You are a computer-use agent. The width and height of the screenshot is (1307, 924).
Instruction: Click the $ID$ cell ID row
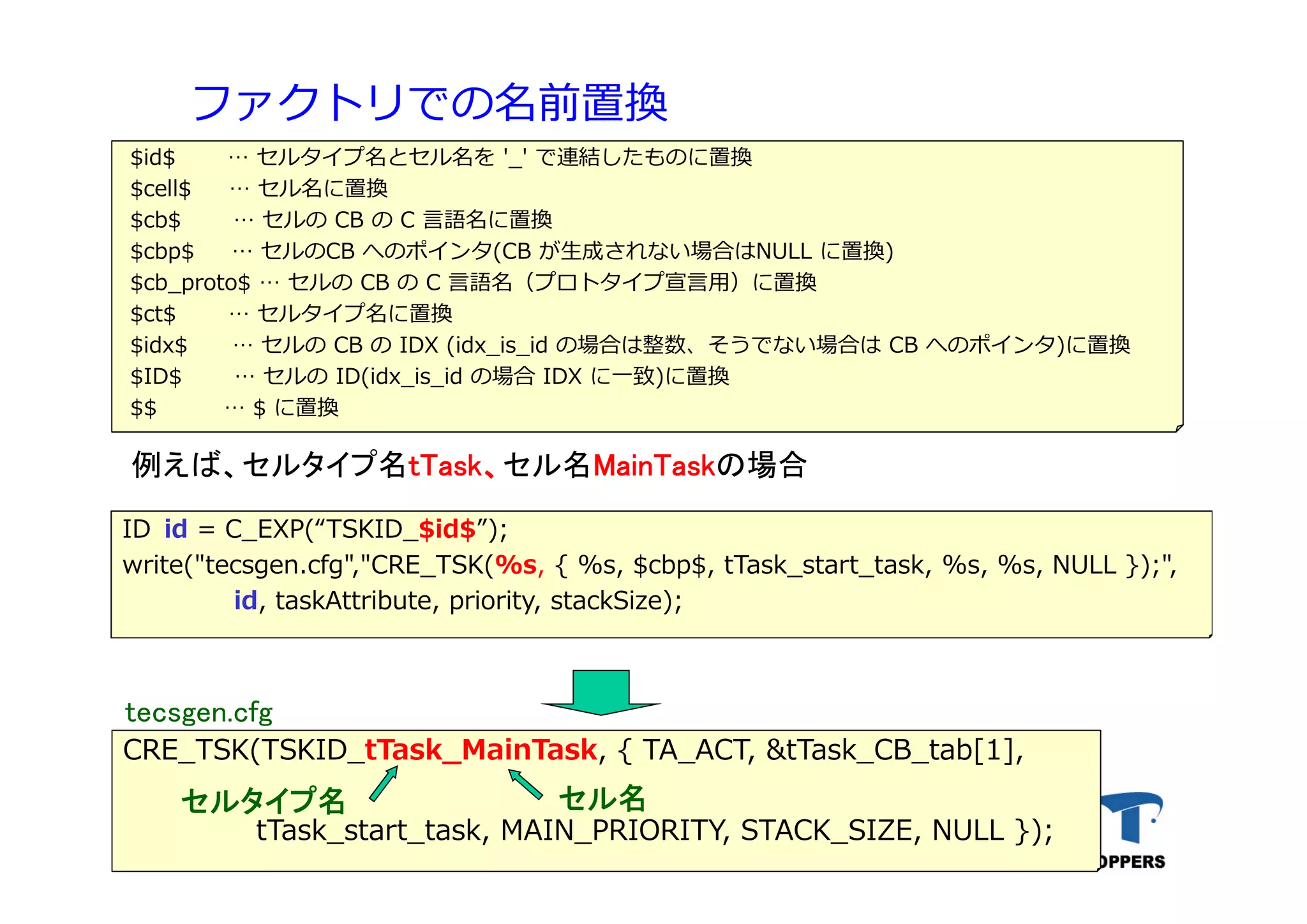coord(429,376)
